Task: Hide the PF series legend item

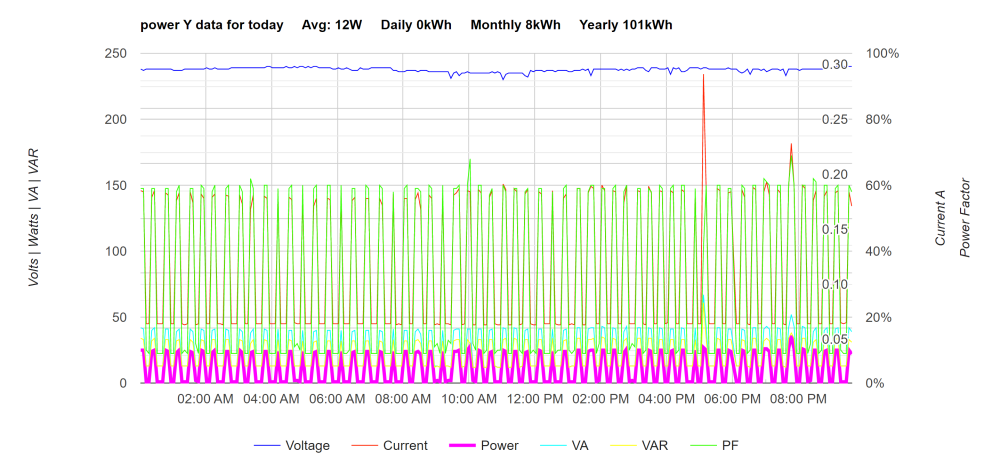Action: [x=714, y=445]
